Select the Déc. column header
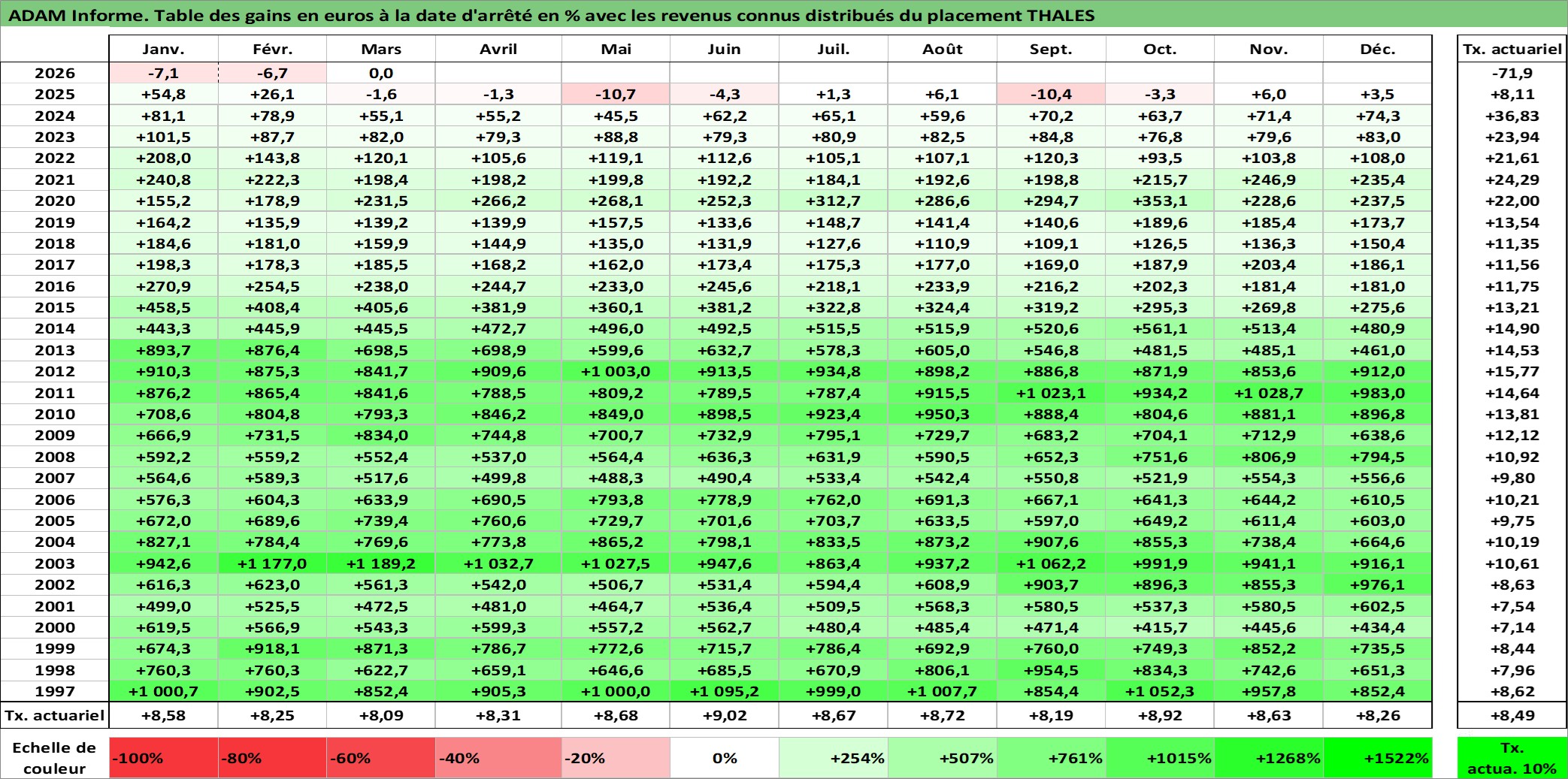 click(1378, 49)
